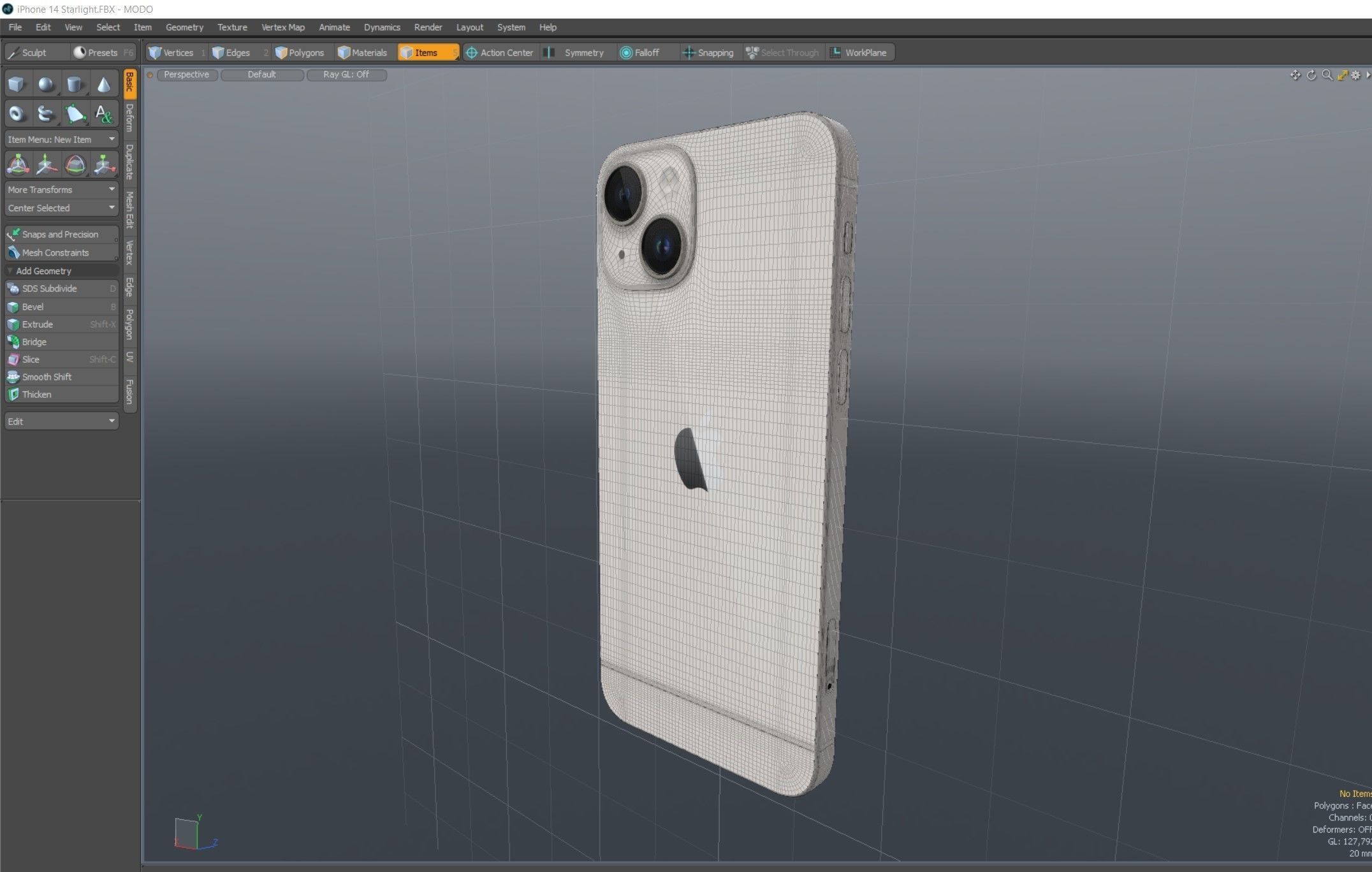
Task: Switch to the Deform vertical tab
Action: pos(130,119)
